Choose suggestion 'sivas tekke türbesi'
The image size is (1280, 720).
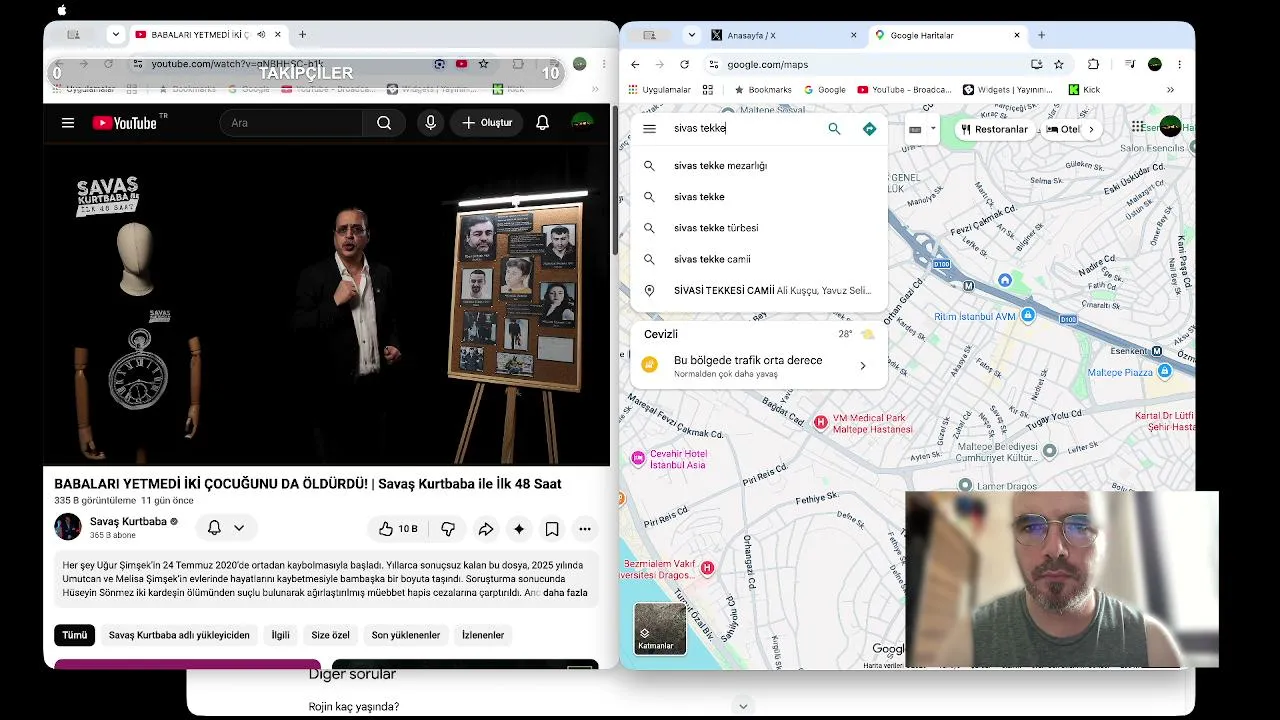759,228
